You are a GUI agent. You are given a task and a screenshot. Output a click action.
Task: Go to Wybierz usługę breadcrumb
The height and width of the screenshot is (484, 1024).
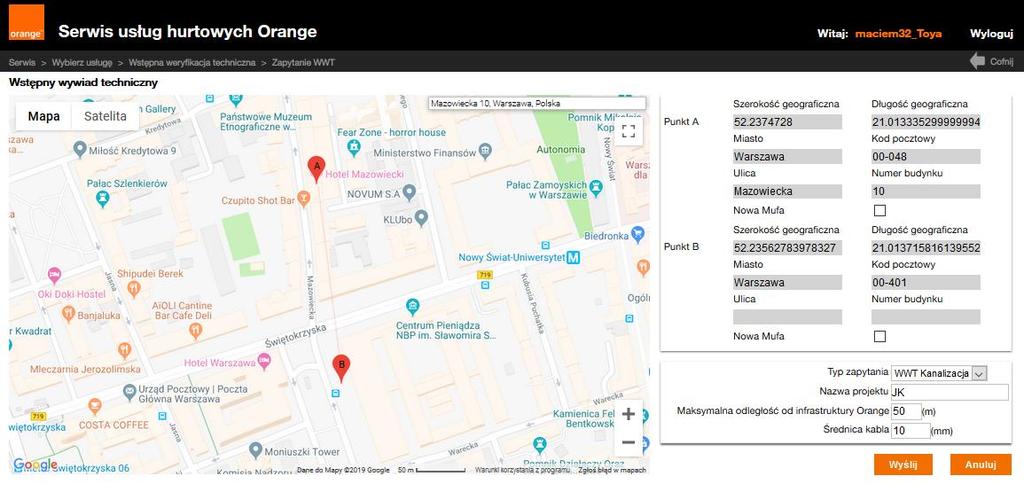click(82, 63)
